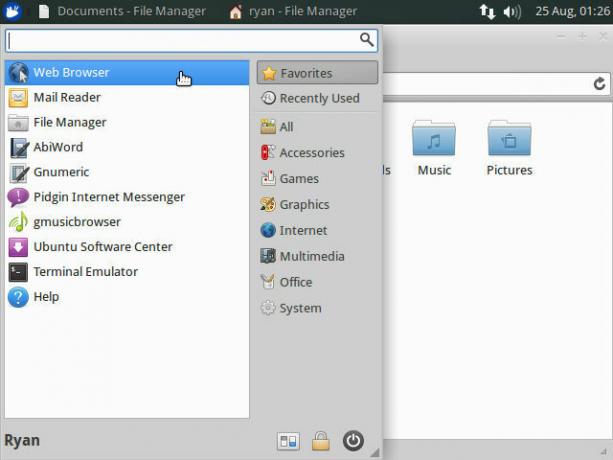Open Mail Reader application

(x=127, y=97)
